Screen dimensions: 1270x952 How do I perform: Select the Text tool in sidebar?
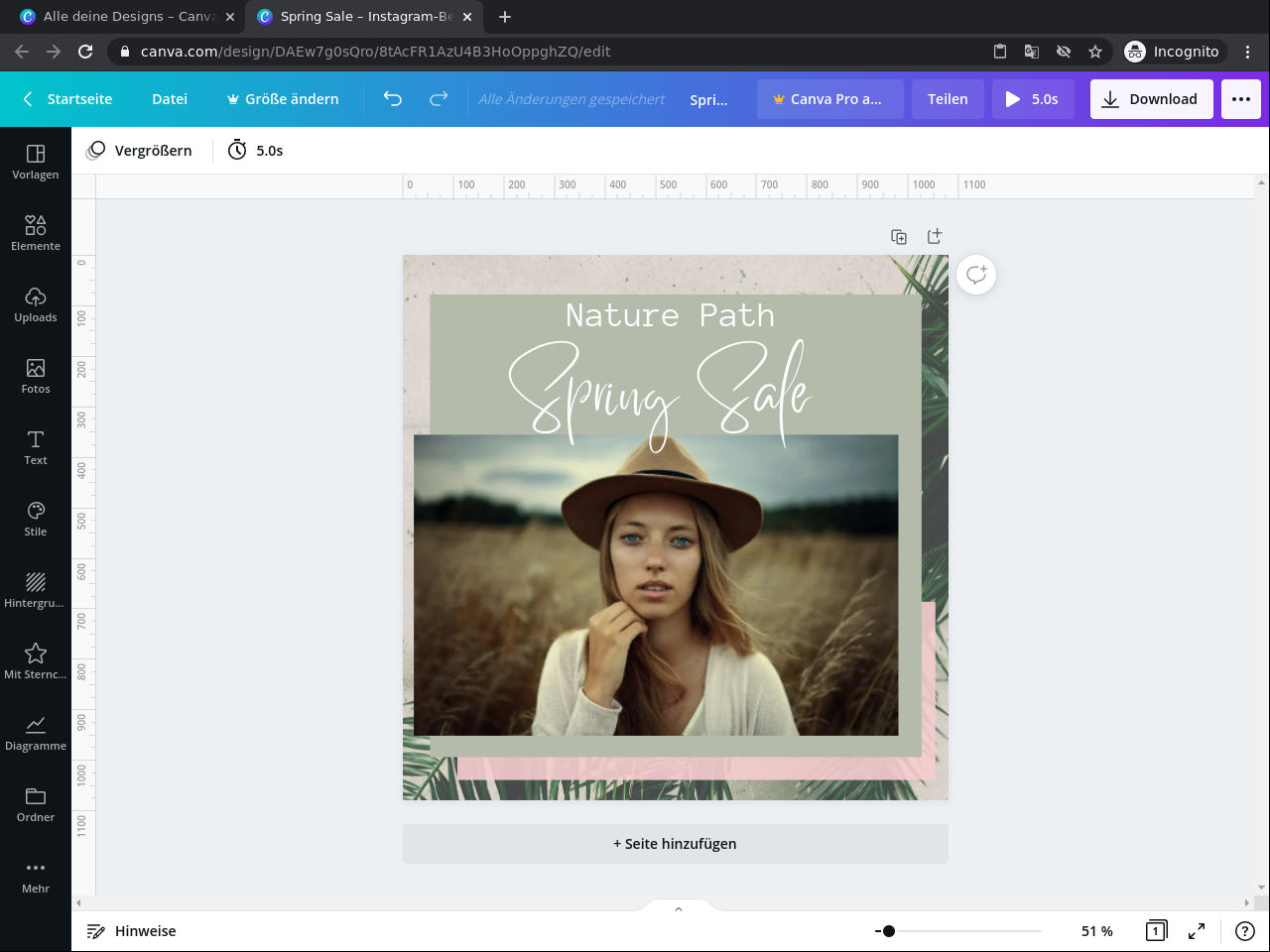click(36, 447)
